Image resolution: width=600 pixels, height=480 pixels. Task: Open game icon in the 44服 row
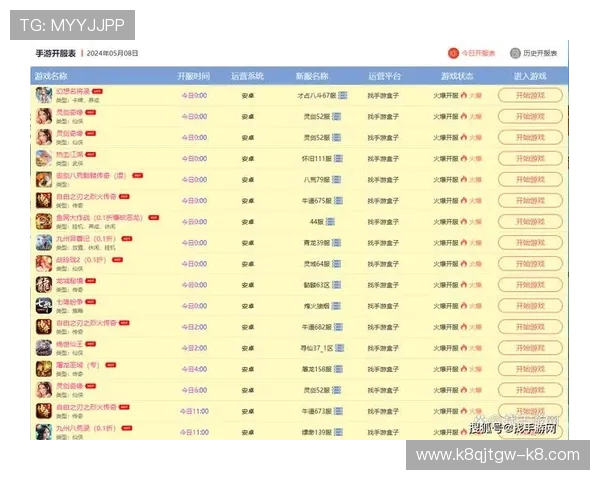44,221
